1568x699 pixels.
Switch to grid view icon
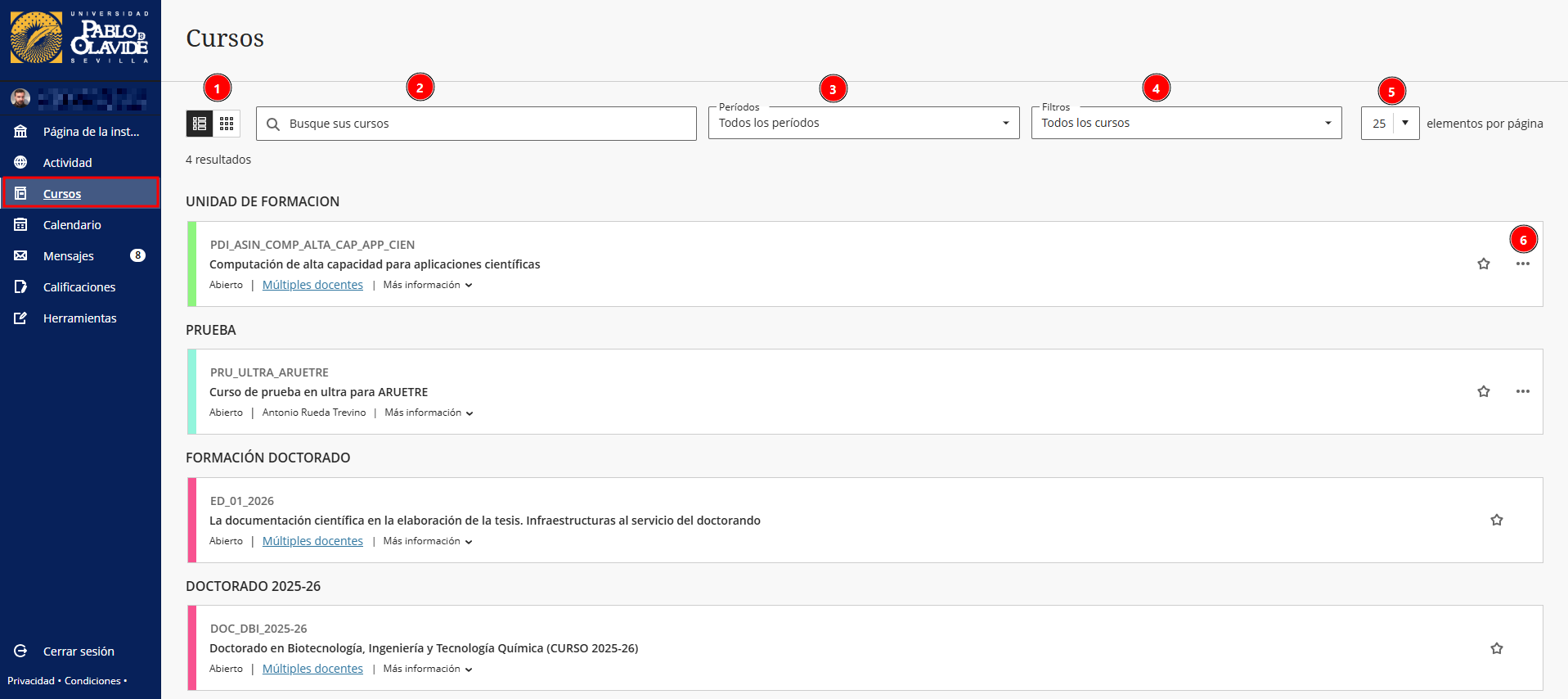[x=227, y=124]
